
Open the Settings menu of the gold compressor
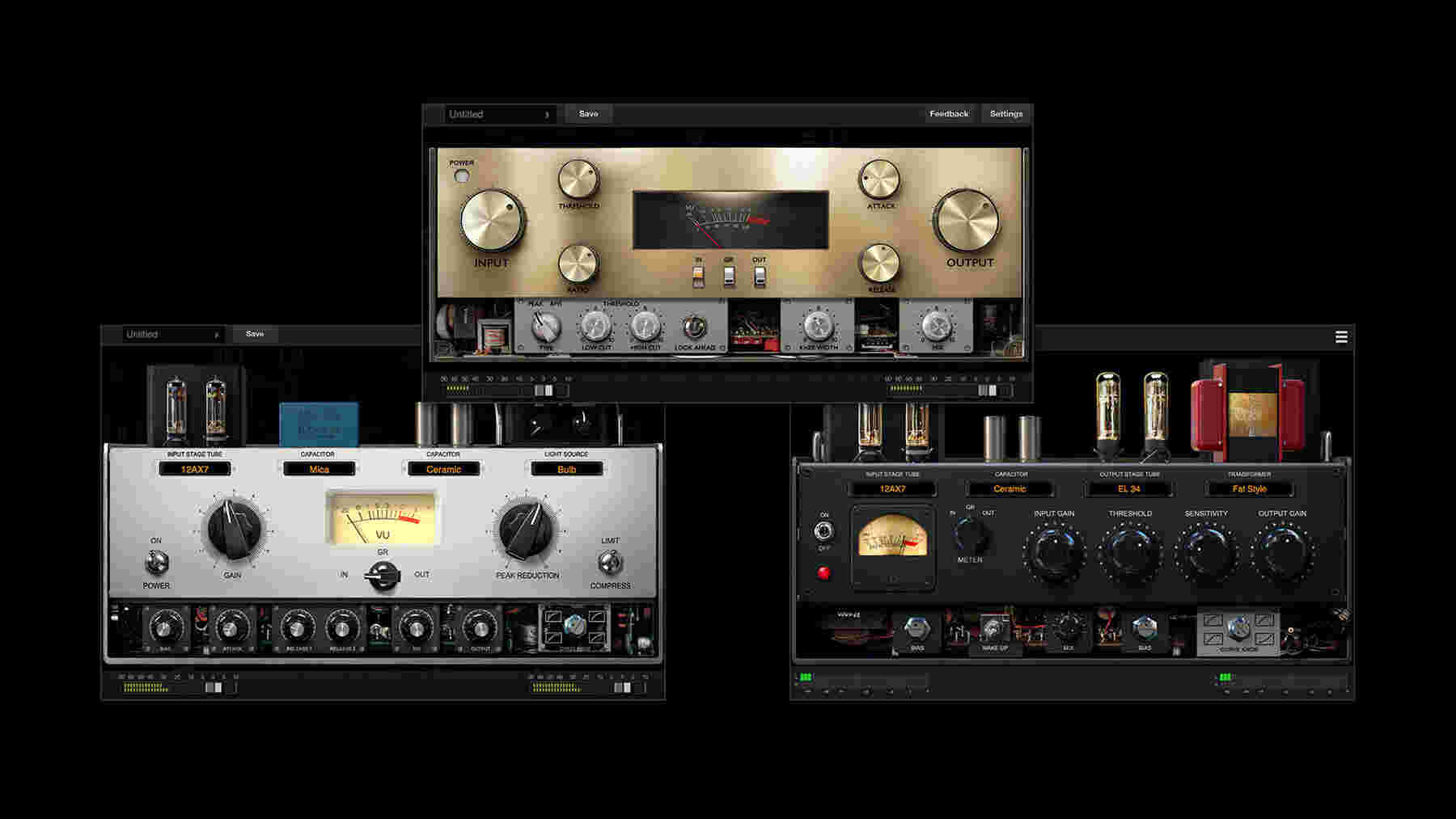[1005, 113]
